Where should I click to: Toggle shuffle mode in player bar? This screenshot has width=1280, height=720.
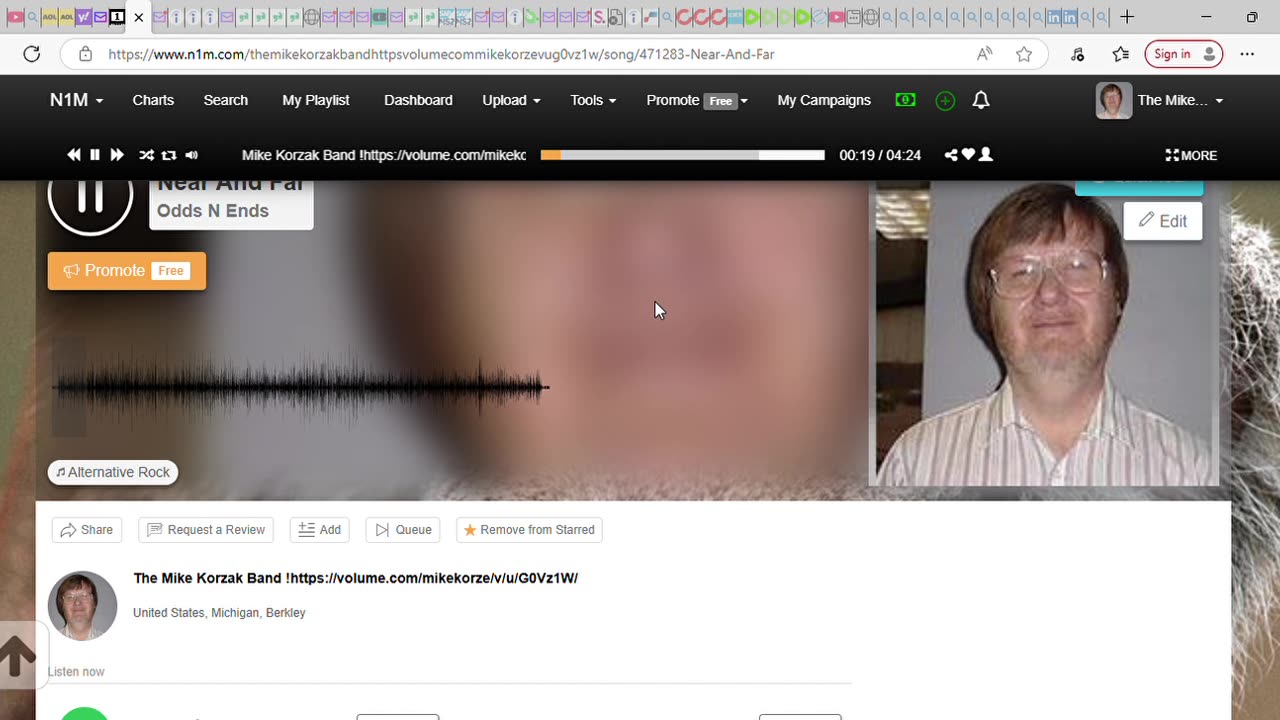point(146,155)
